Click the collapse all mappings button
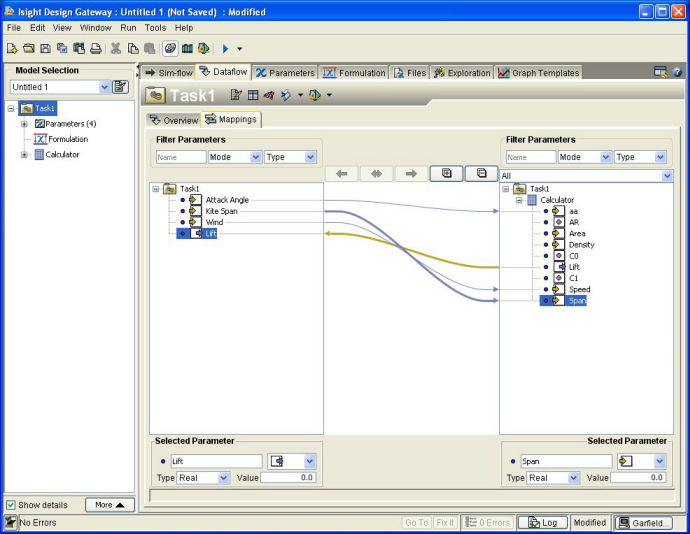The image size is (690, 534). [x=481, y=173]
